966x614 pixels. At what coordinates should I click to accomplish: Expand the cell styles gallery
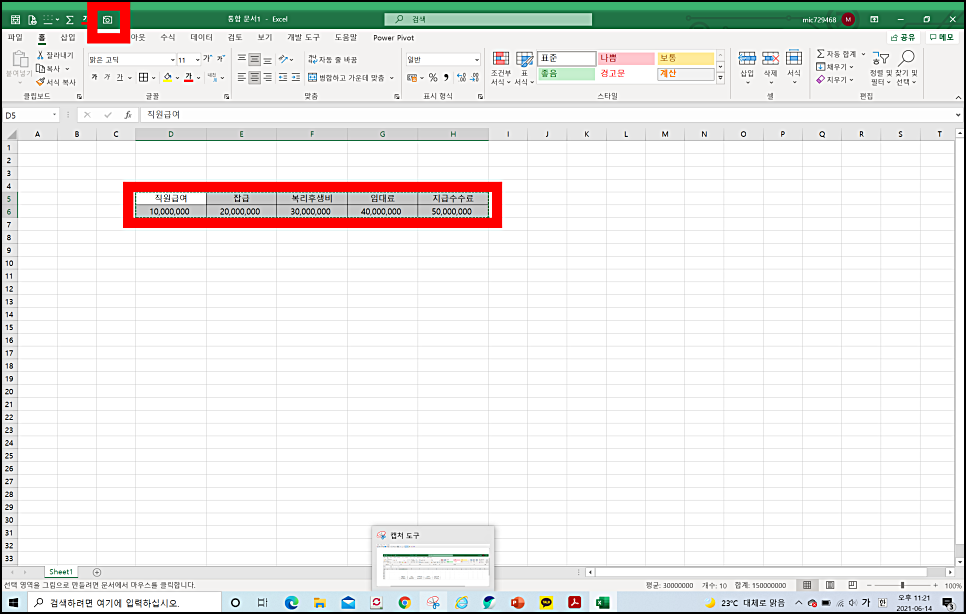pos(720,78)
